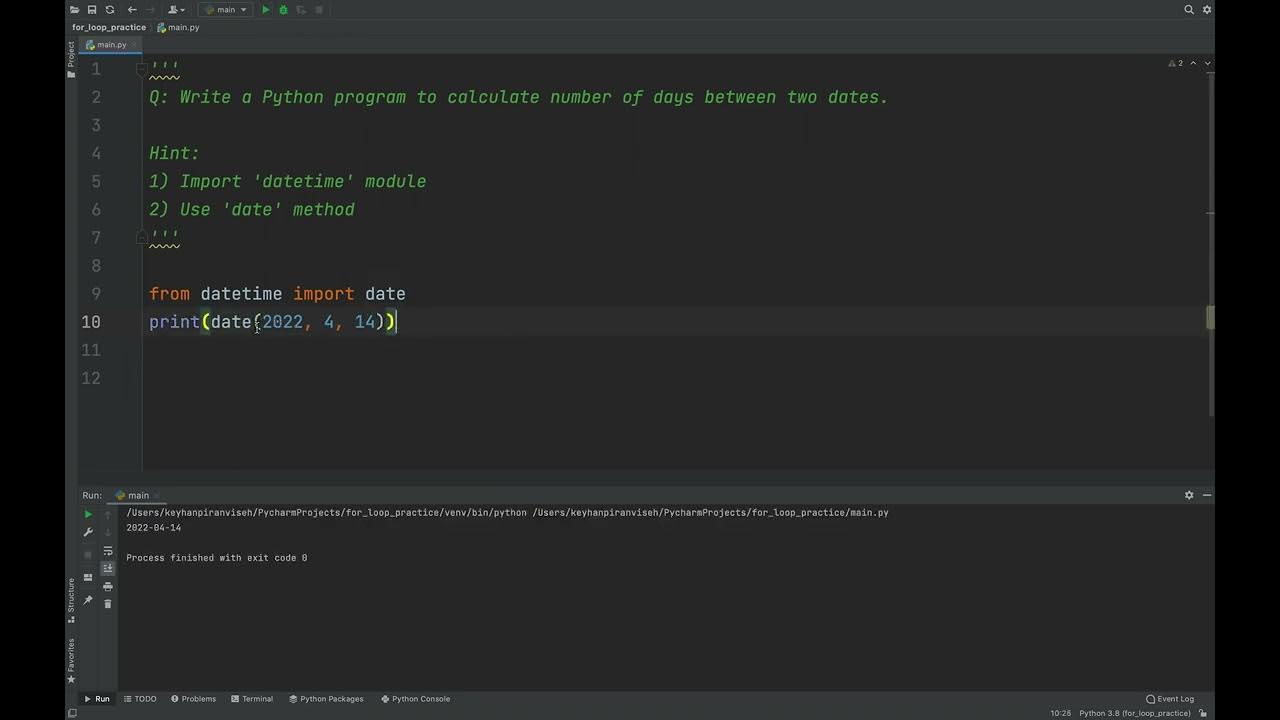Click the editor vertical scrollbar marker

(x=1210, y=317)
